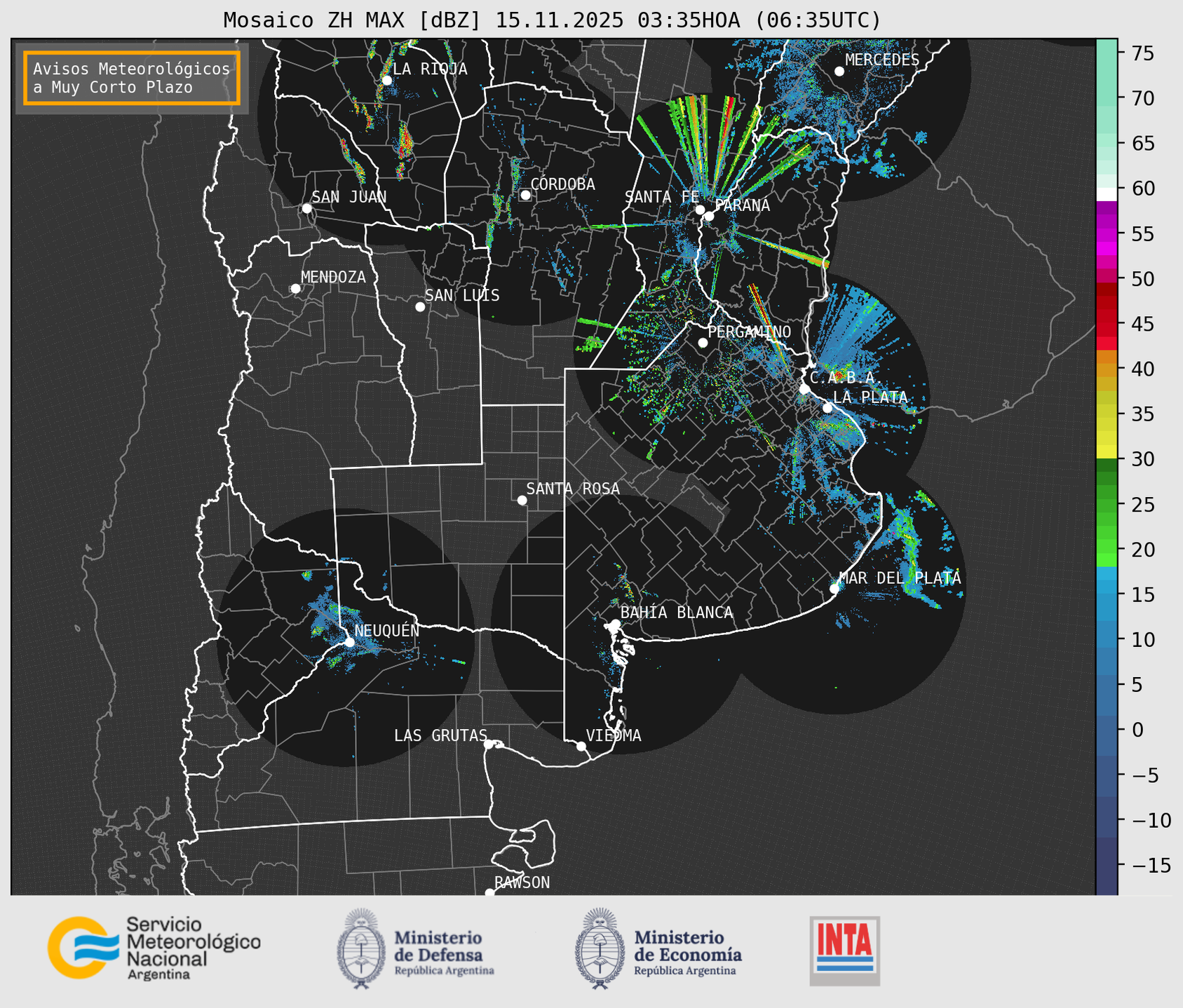Click the LA PLATA city marker dot

coord(827,408)
